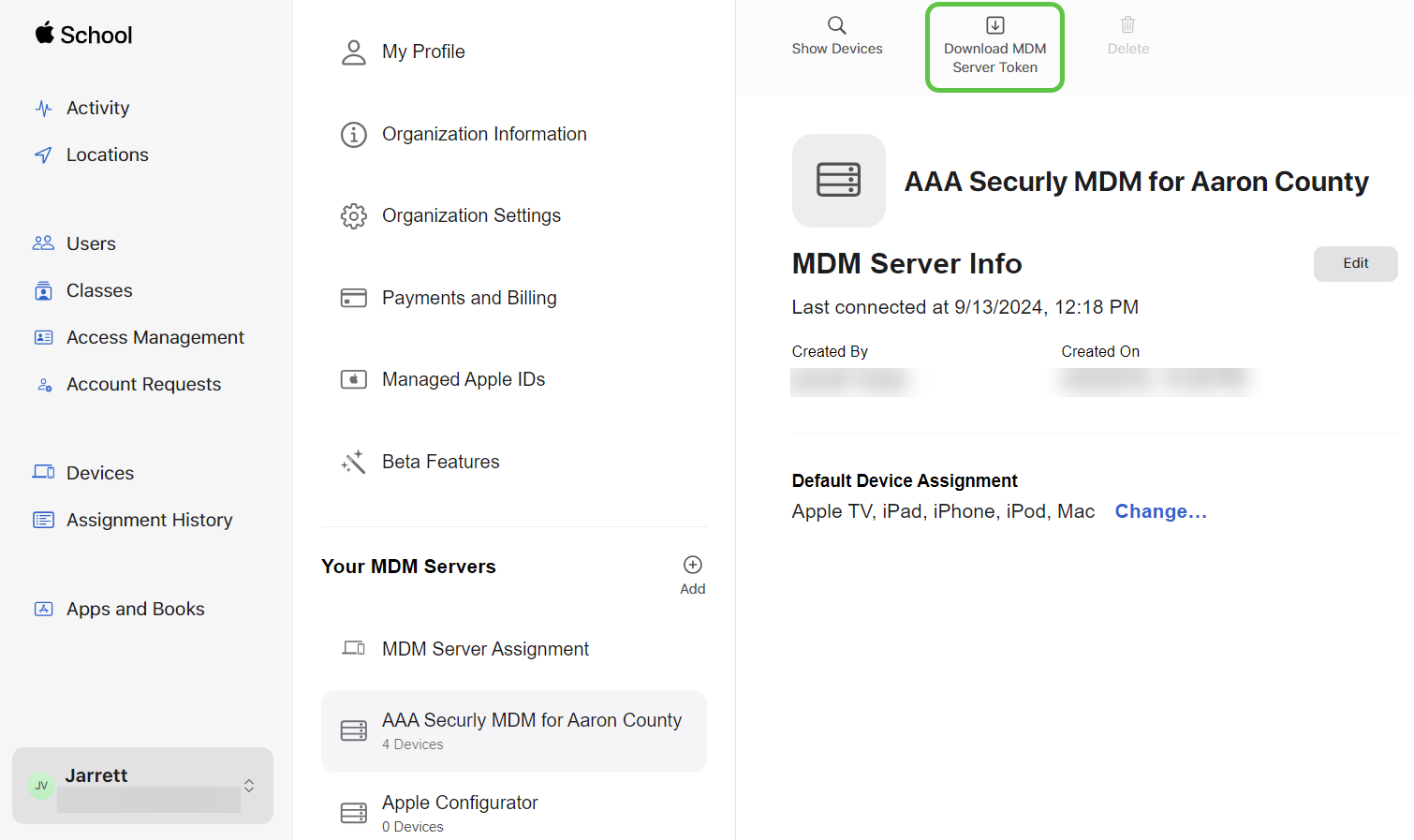Select Beta Features text
Image resolution: width=1414 pixels, height=840 pixels.
(x=441, y=462)
